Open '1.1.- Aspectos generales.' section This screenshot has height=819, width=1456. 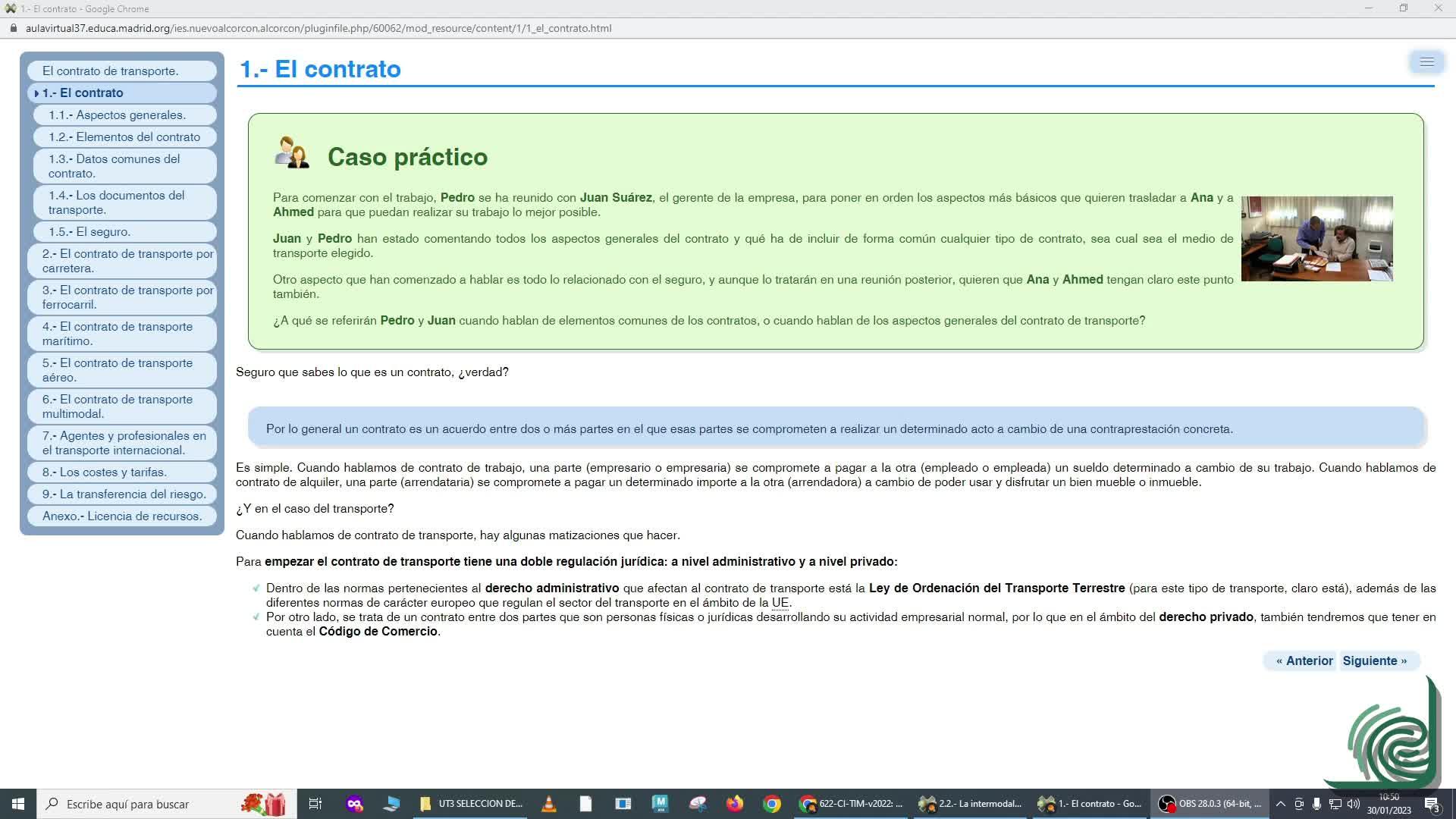pos(117,115)
